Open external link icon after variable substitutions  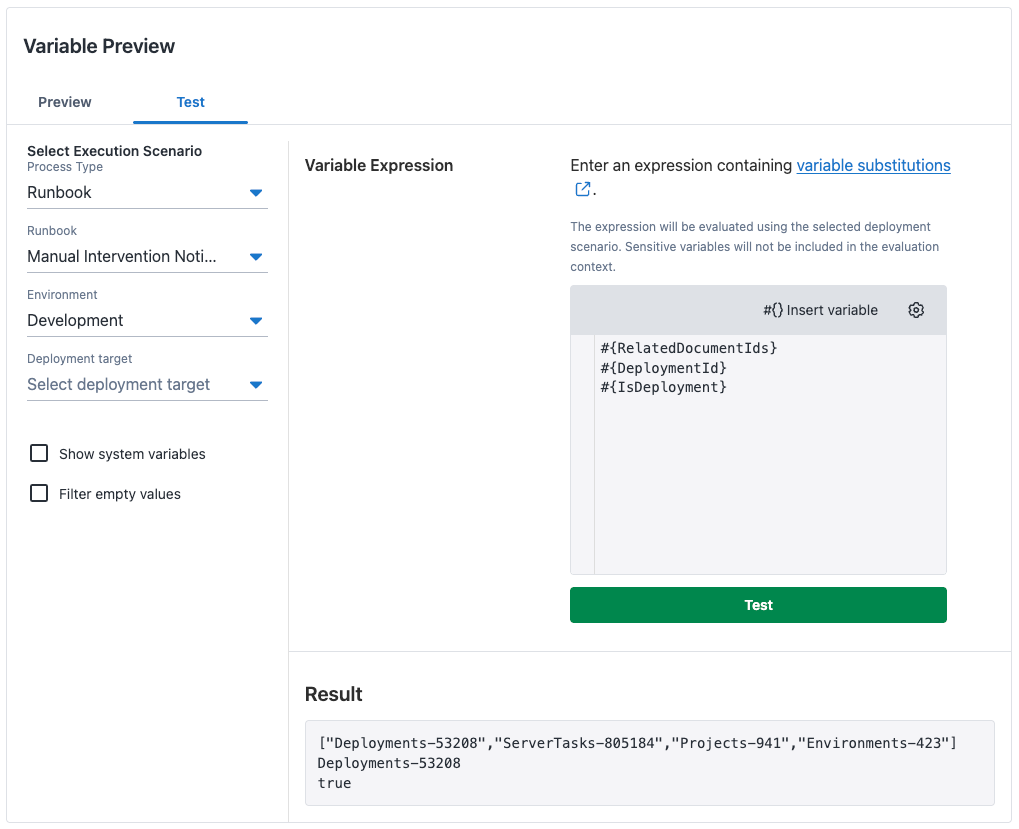coord(583,189)
